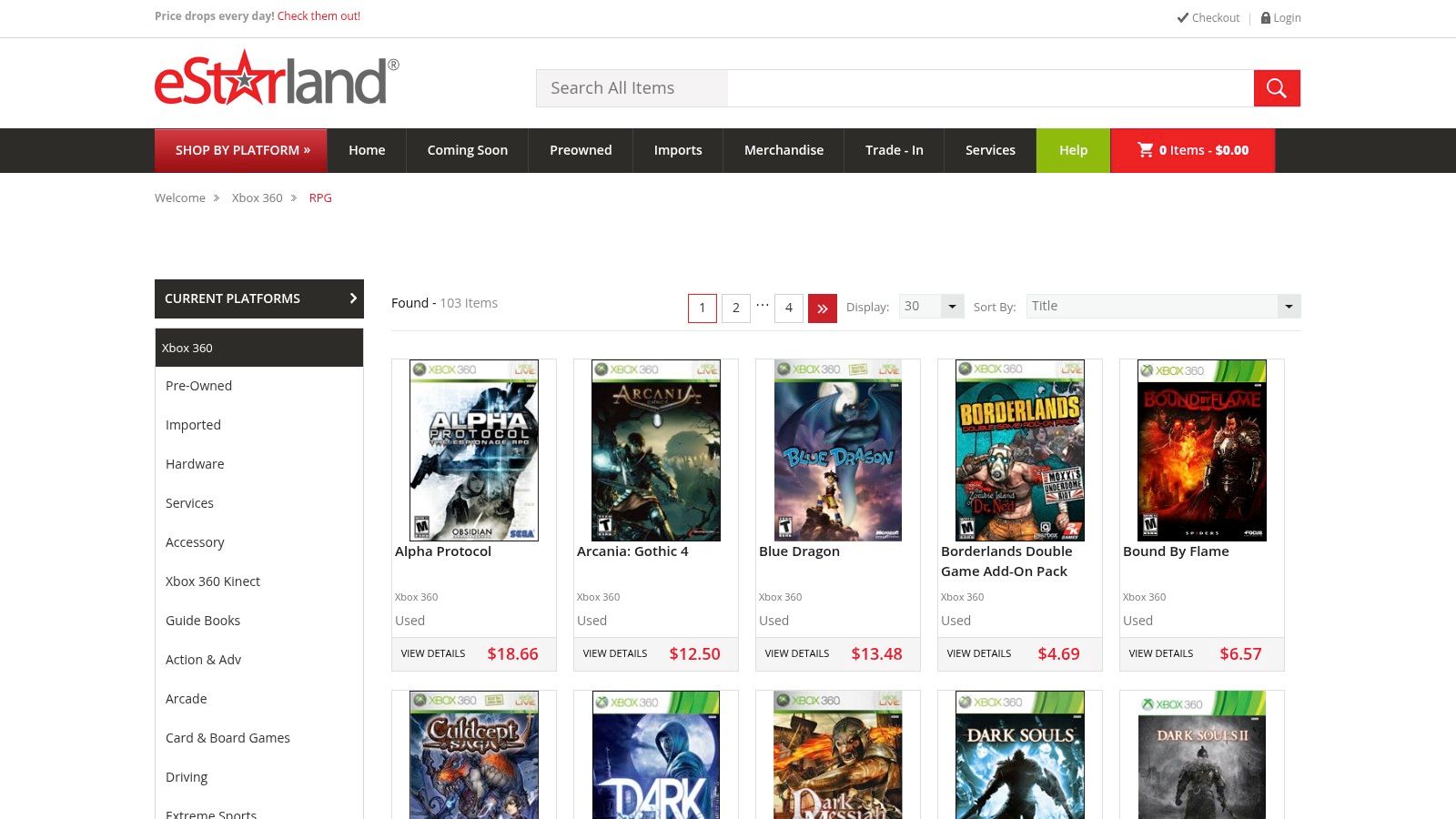
Task: Open the Services menu in the navigation bar
Action: tap(990, 150)
